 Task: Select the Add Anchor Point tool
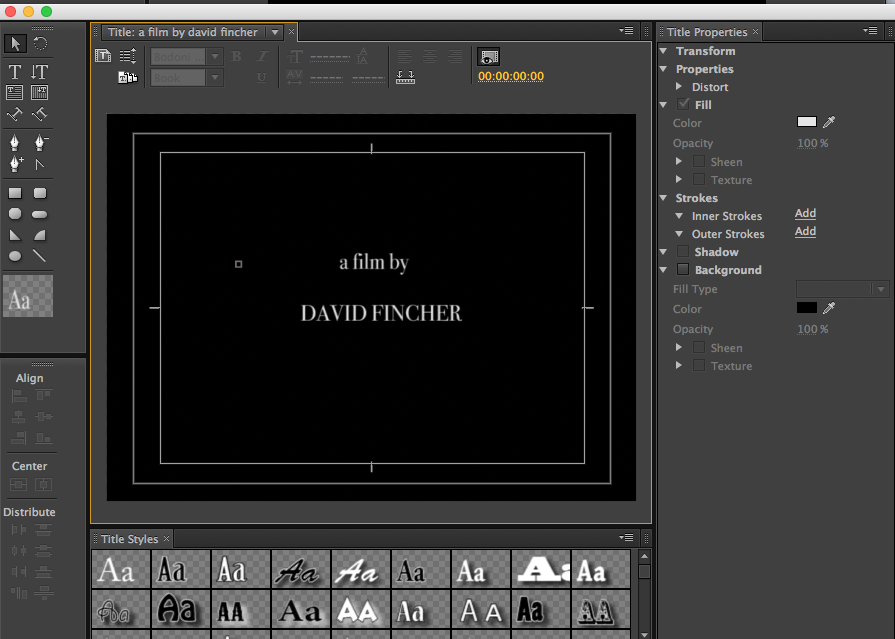16,164
